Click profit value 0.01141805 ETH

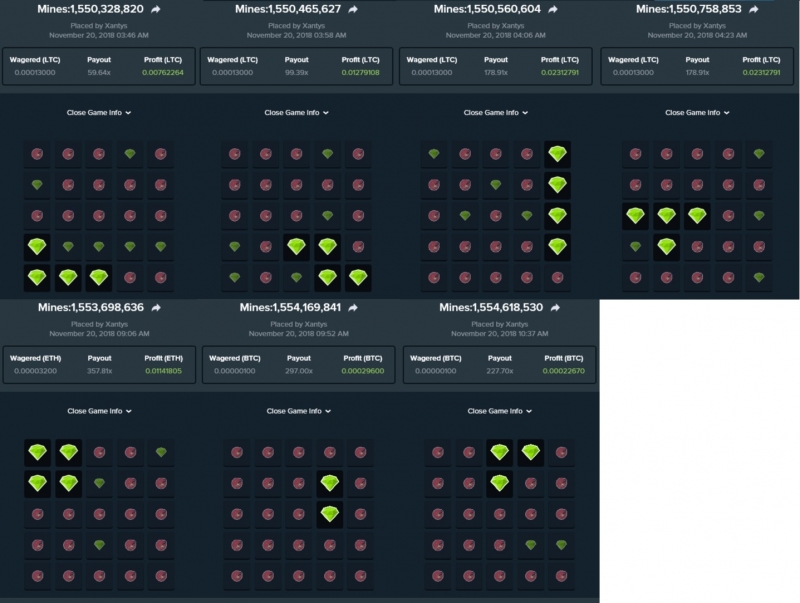(163, 371)
